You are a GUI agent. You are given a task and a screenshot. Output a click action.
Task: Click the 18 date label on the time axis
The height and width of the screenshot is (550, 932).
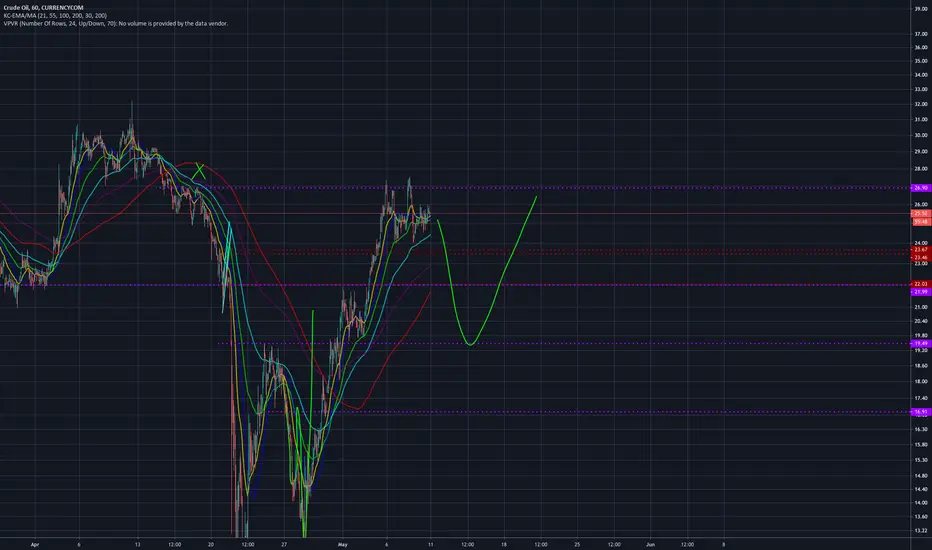click(x=504, y=544)
